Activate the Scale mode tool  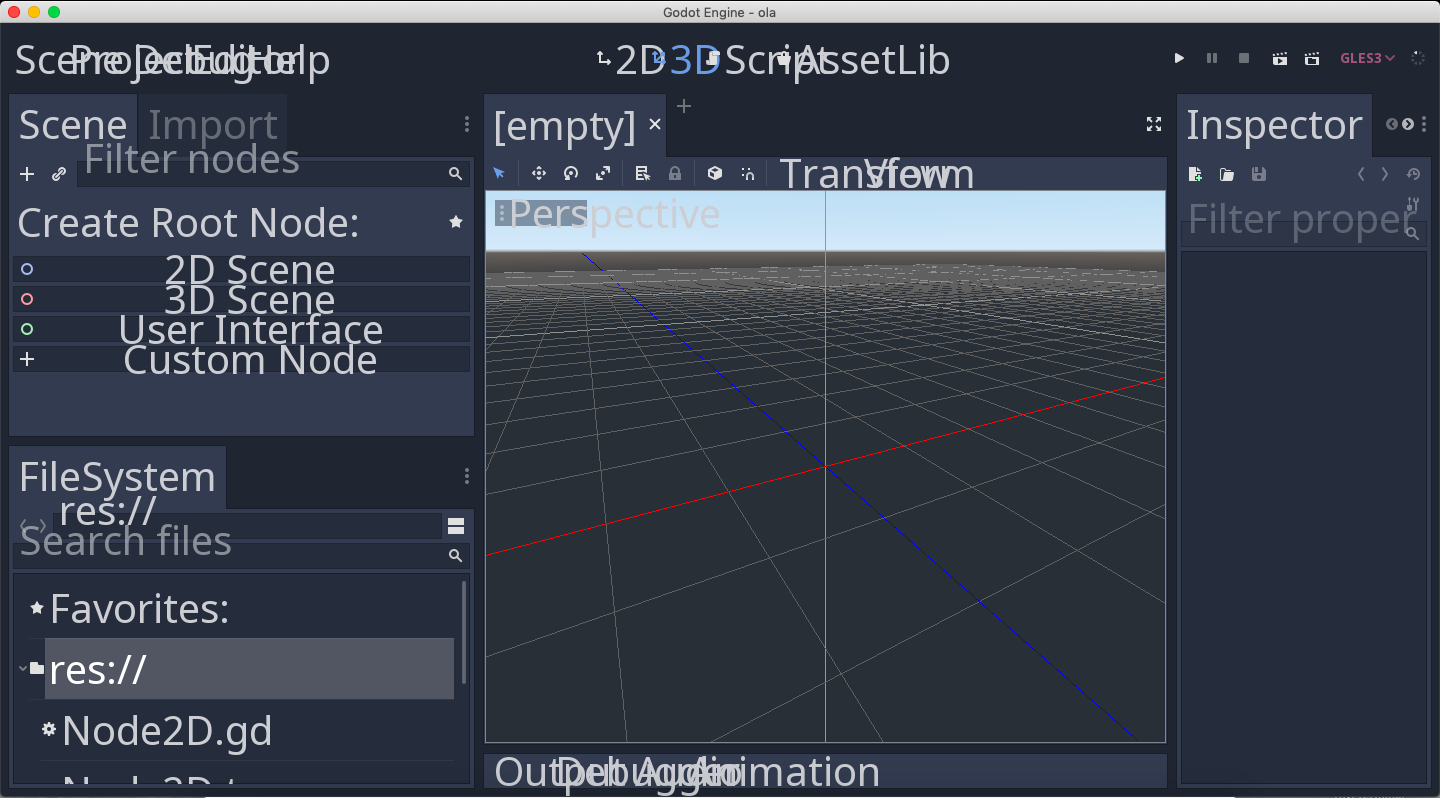602,174
